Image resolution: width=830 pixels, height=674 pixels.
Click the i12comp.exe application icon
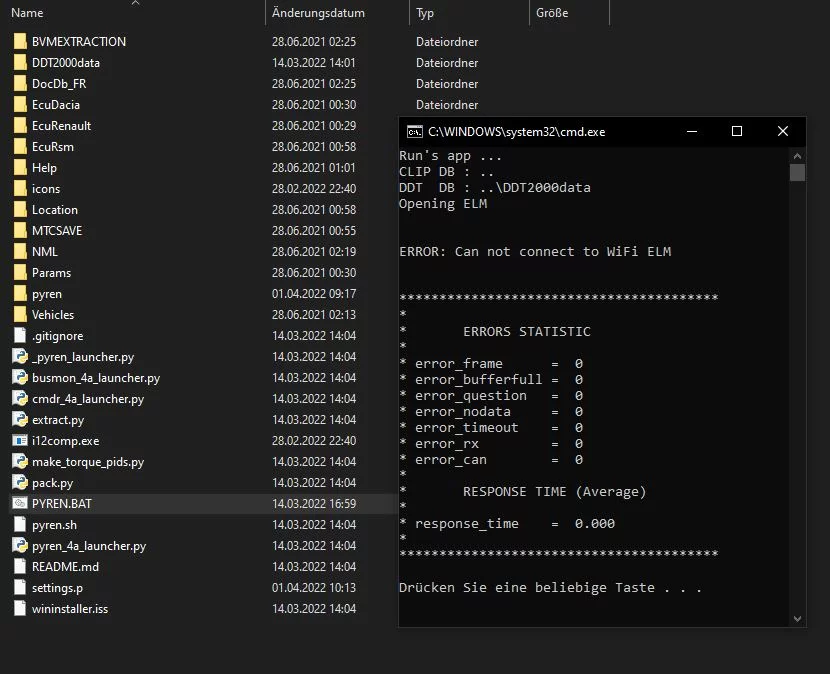tap(20, 441)
